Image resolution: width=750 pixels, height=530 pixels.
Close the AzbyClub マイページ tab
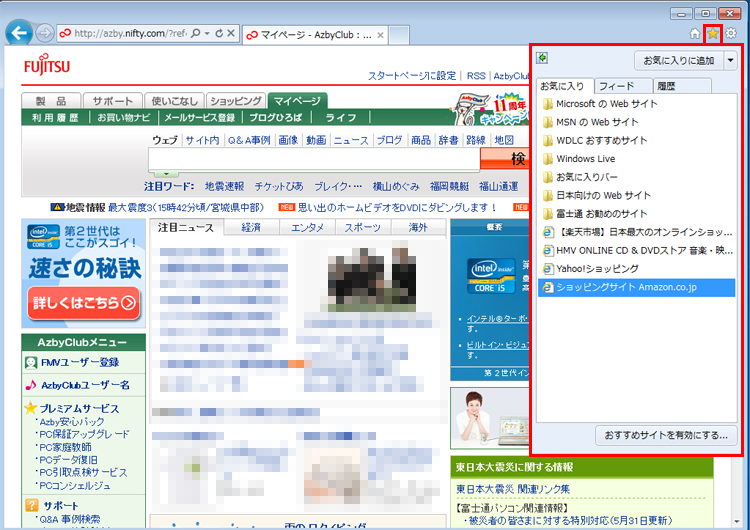pyautogui.click(x=380, y=35)
